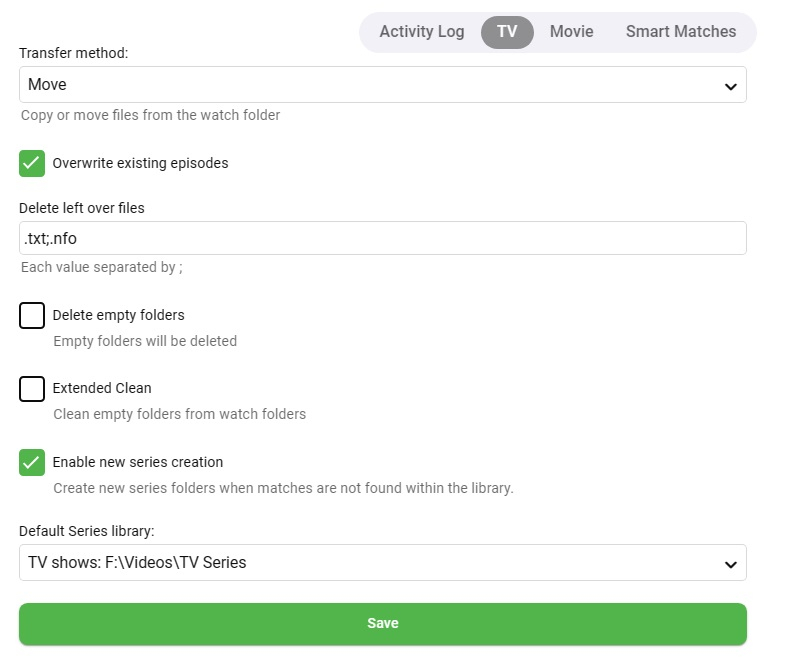Open the Activity Log tab
The width and height of the screenshot is (798, 672).
pos(421,32)
